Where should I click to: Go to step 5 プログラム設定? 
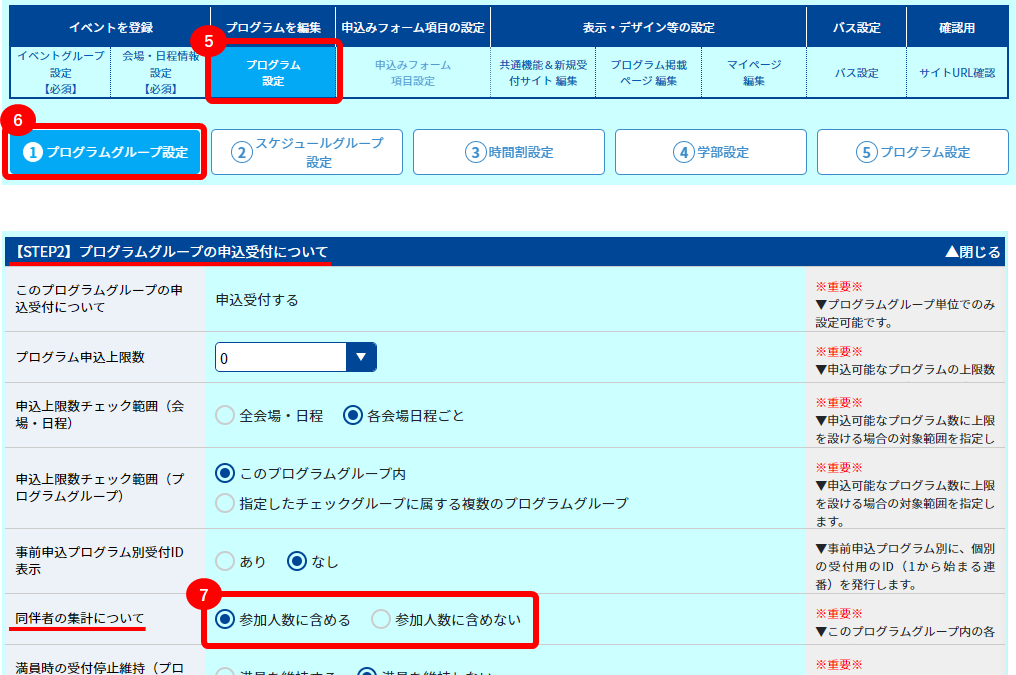(x=913, y=152)
